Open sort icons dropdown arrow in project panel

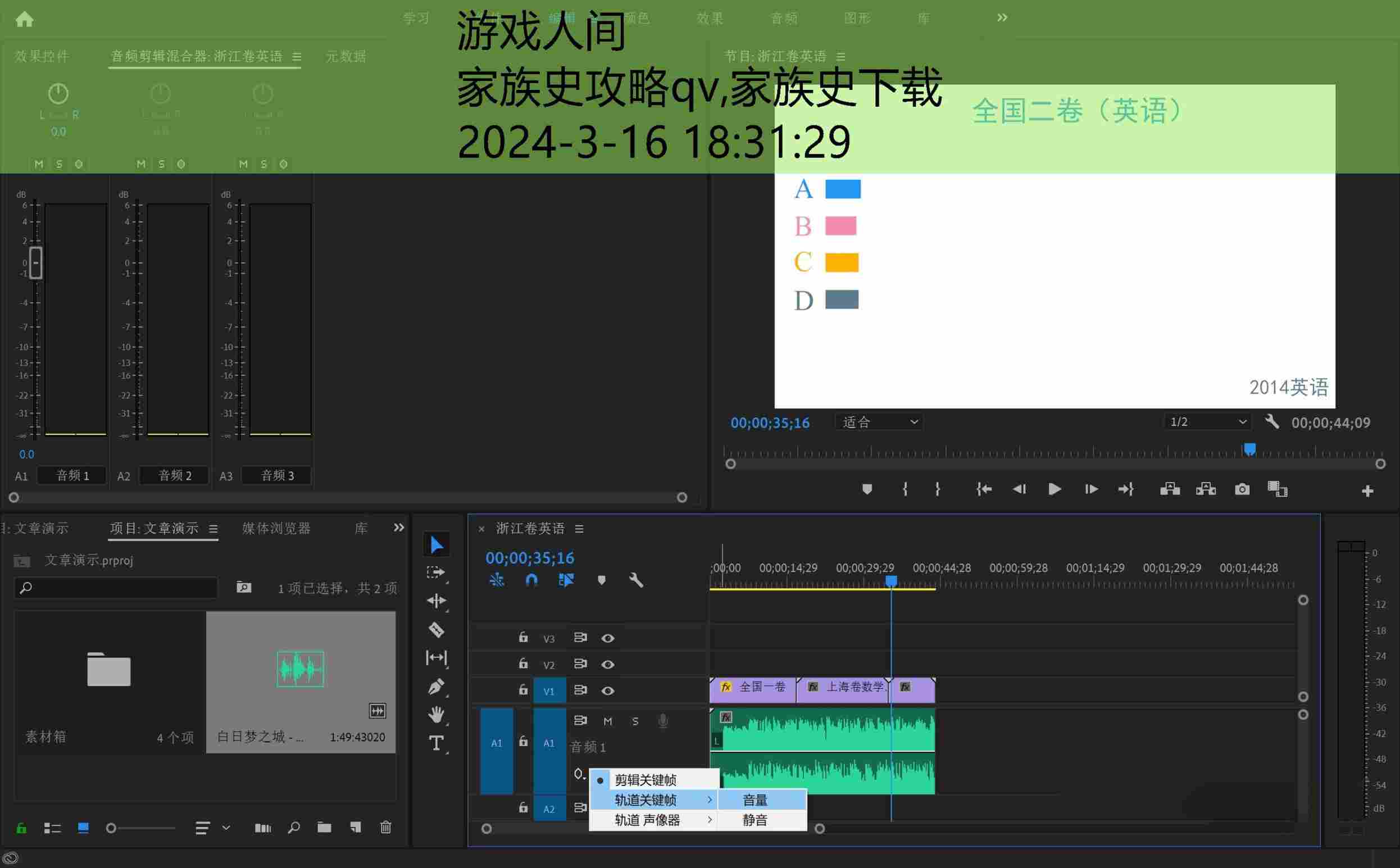pyautogui.click(x=226, y=827)
